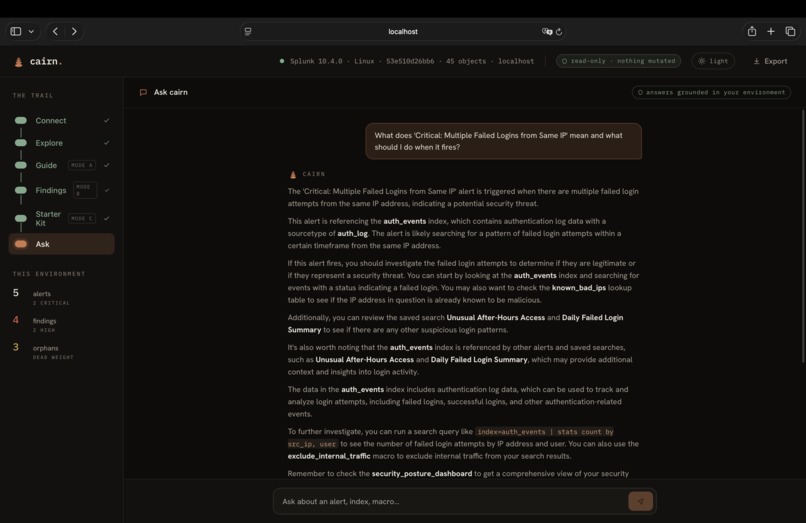Go back with the browser back arrow
806x523 pixels.
point(55,31)
